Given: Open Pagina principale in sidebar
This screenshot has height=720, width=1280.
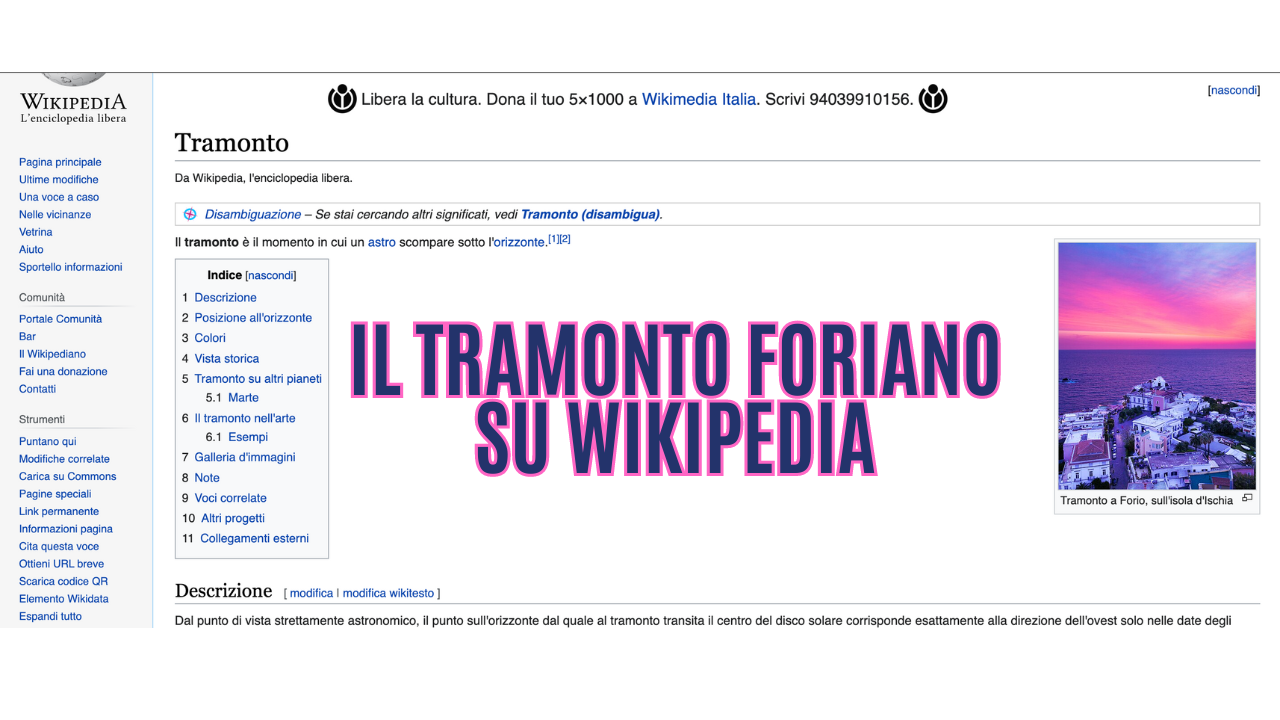Looking at the screenshot, I should pos(60,162).
